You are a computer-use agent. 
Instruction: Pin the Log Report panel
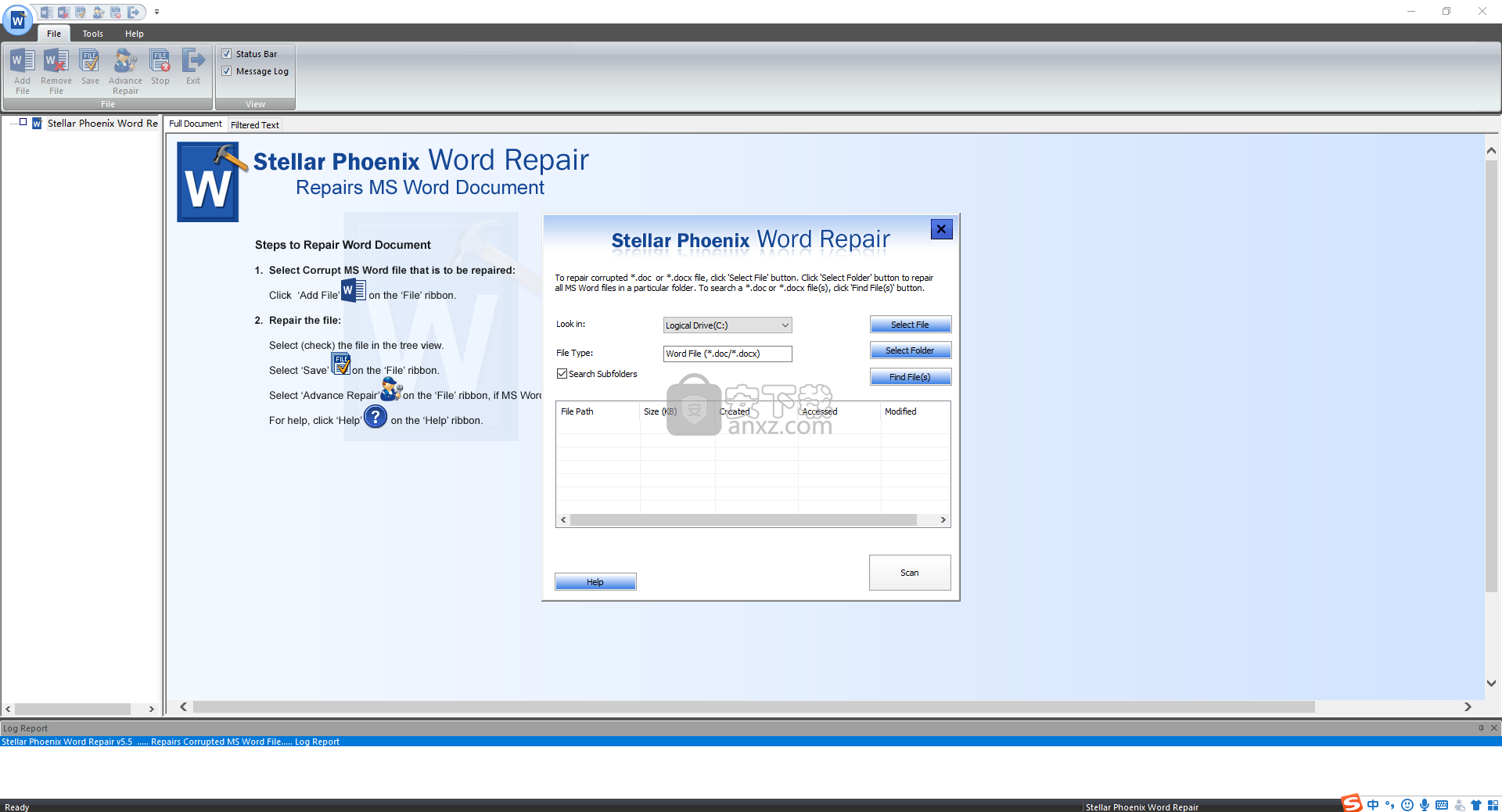1481,728
